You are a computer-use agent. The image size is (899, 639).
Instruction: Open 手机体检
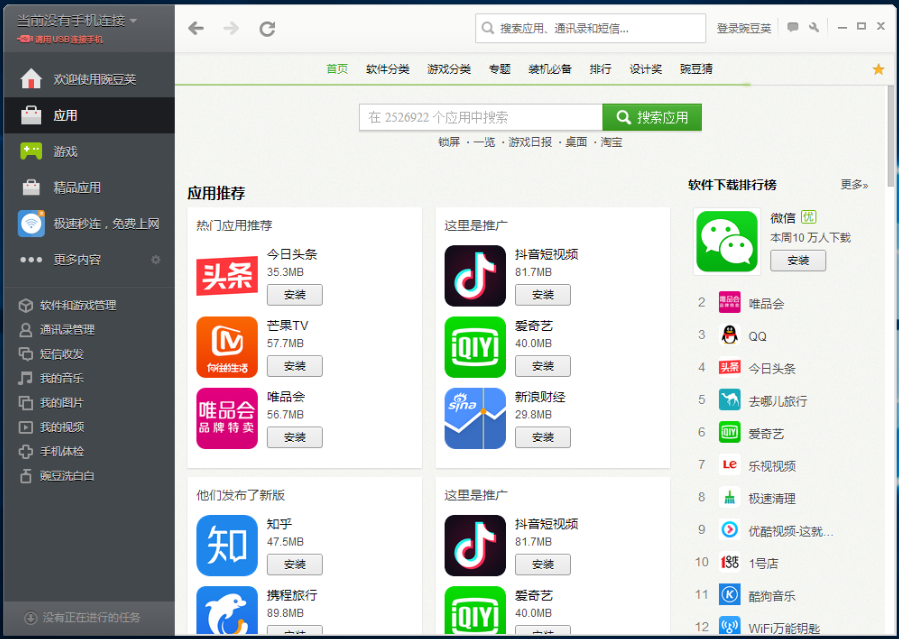52,452
